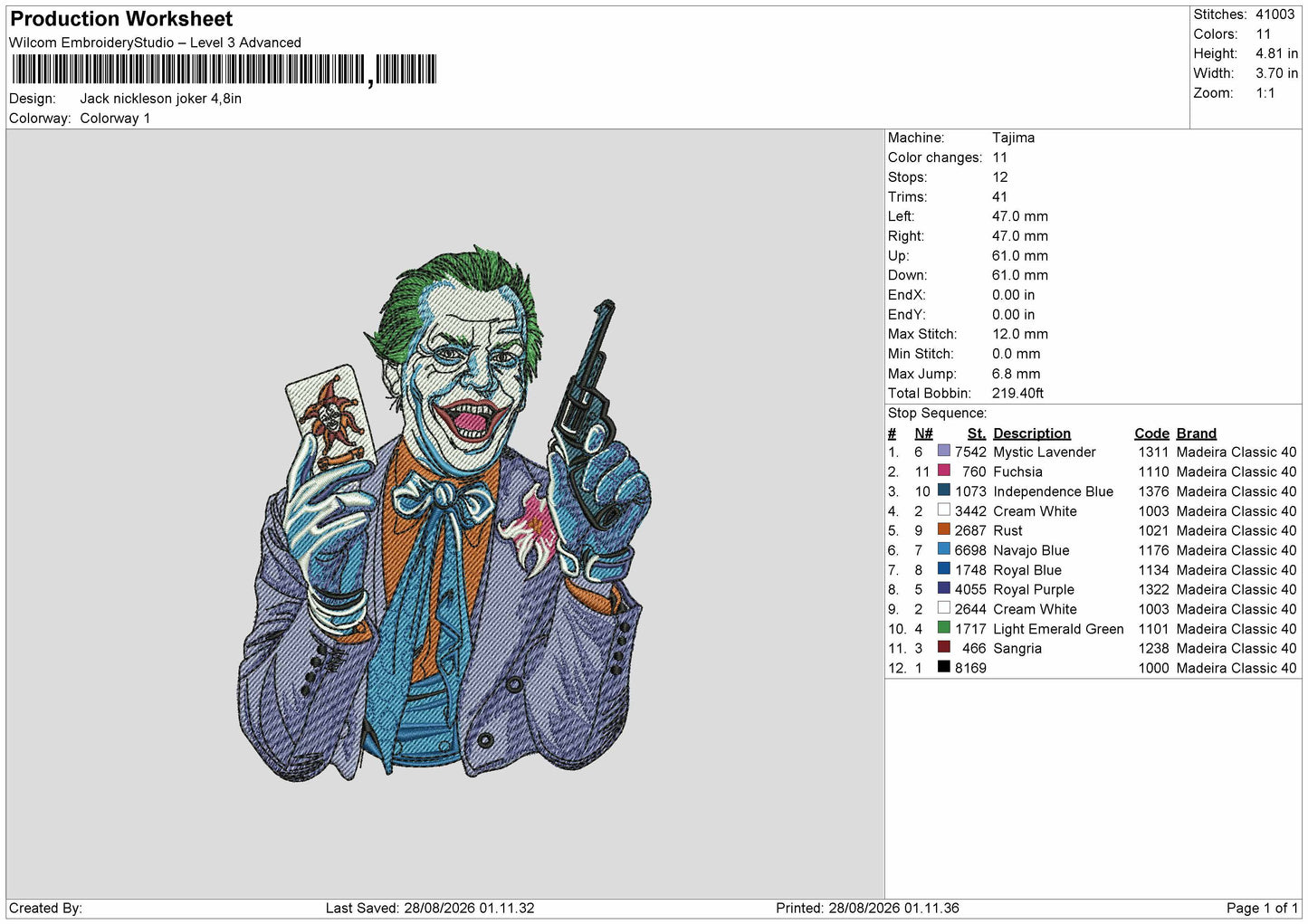Click the 'Colorway 1' value
The height and width of the screenshot is (924, 1308).
click(115, 119)
